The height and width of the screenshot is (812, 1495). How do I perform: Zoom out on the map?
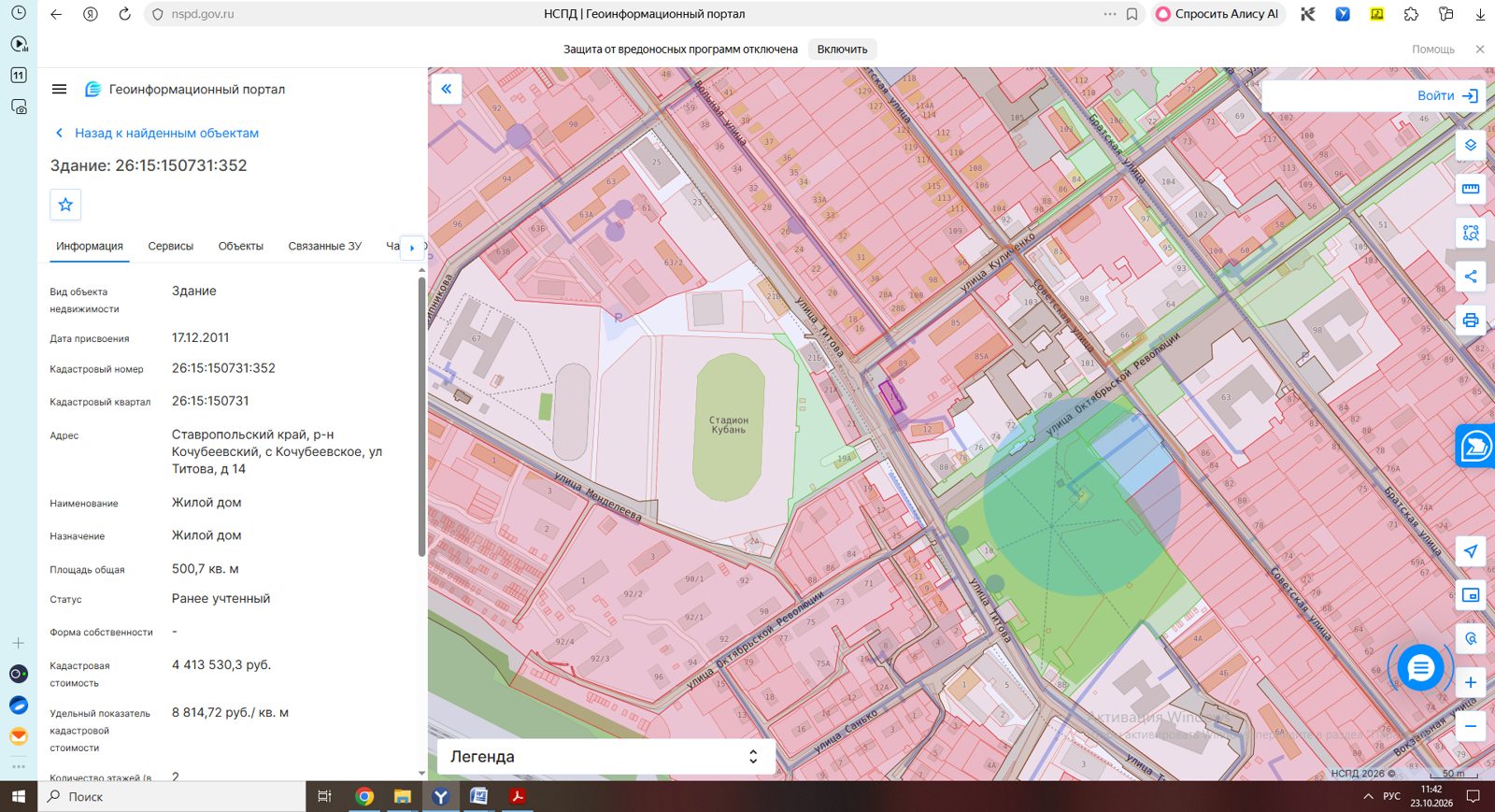pyautogui.click(x=1471, y=726)
